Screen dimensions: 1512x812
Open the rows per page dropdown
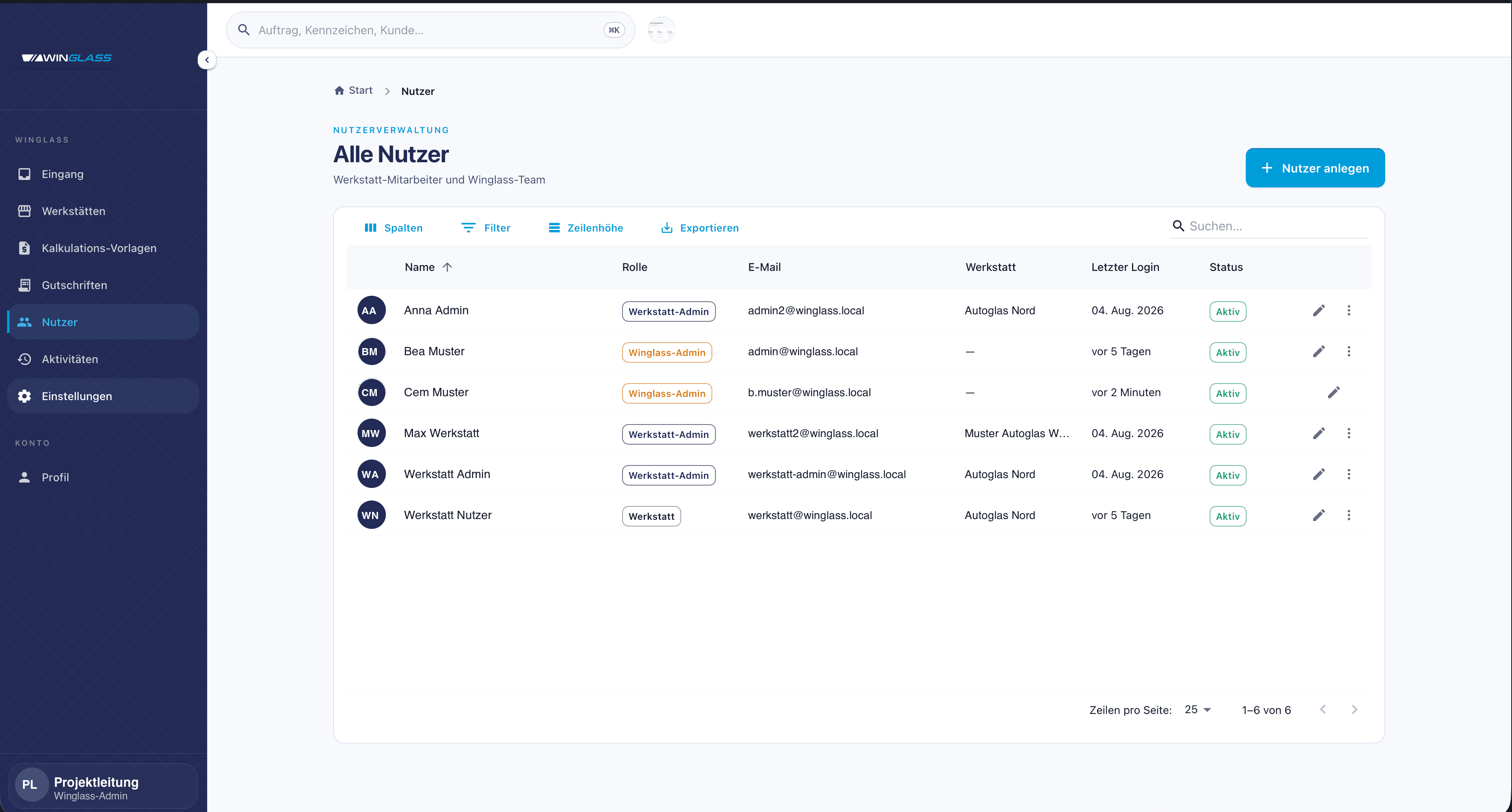[1197, 709]
